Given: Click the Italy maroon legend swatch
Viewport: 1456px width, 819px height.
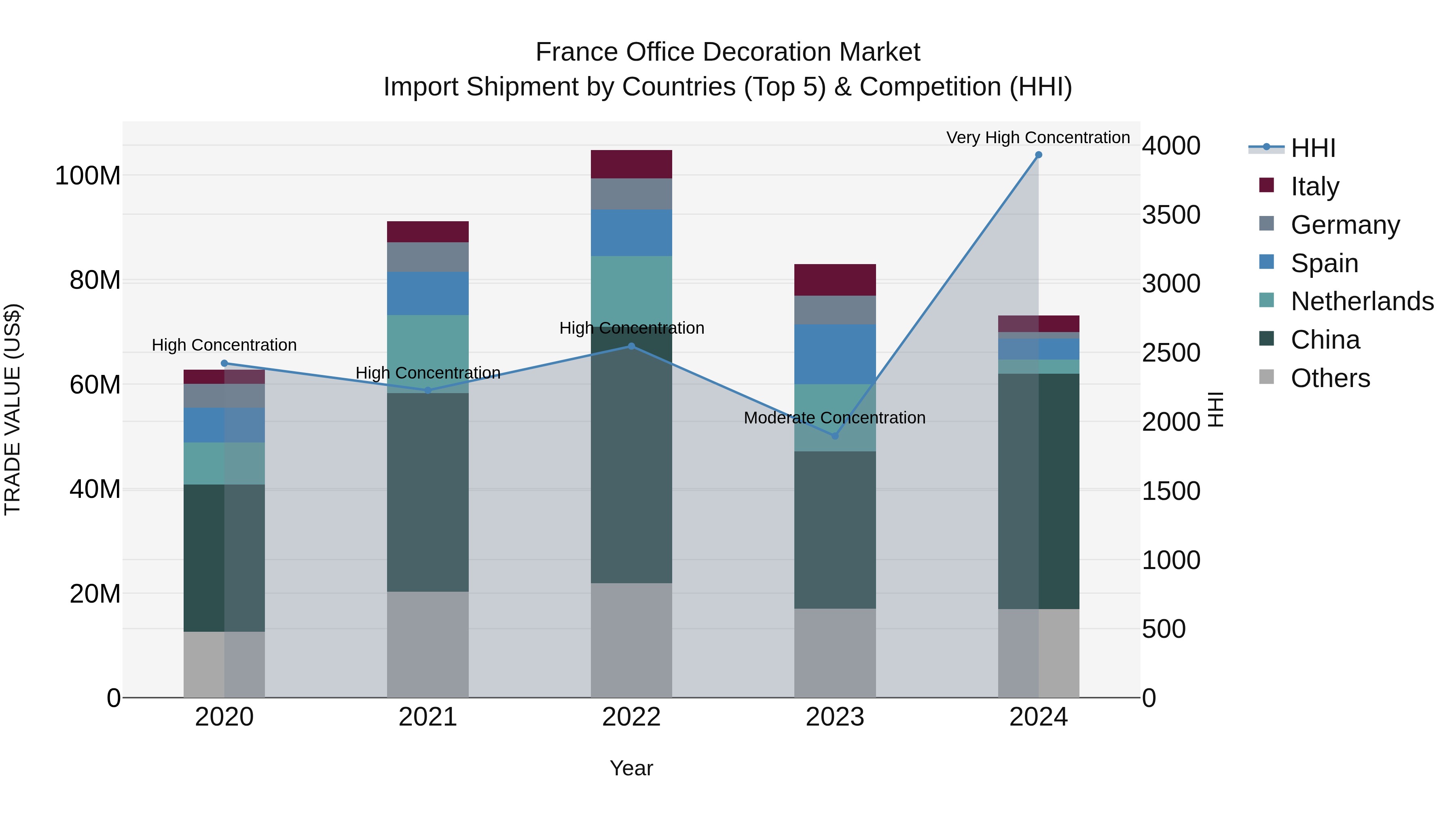Looking at the screenshot, I should 1267,185.
